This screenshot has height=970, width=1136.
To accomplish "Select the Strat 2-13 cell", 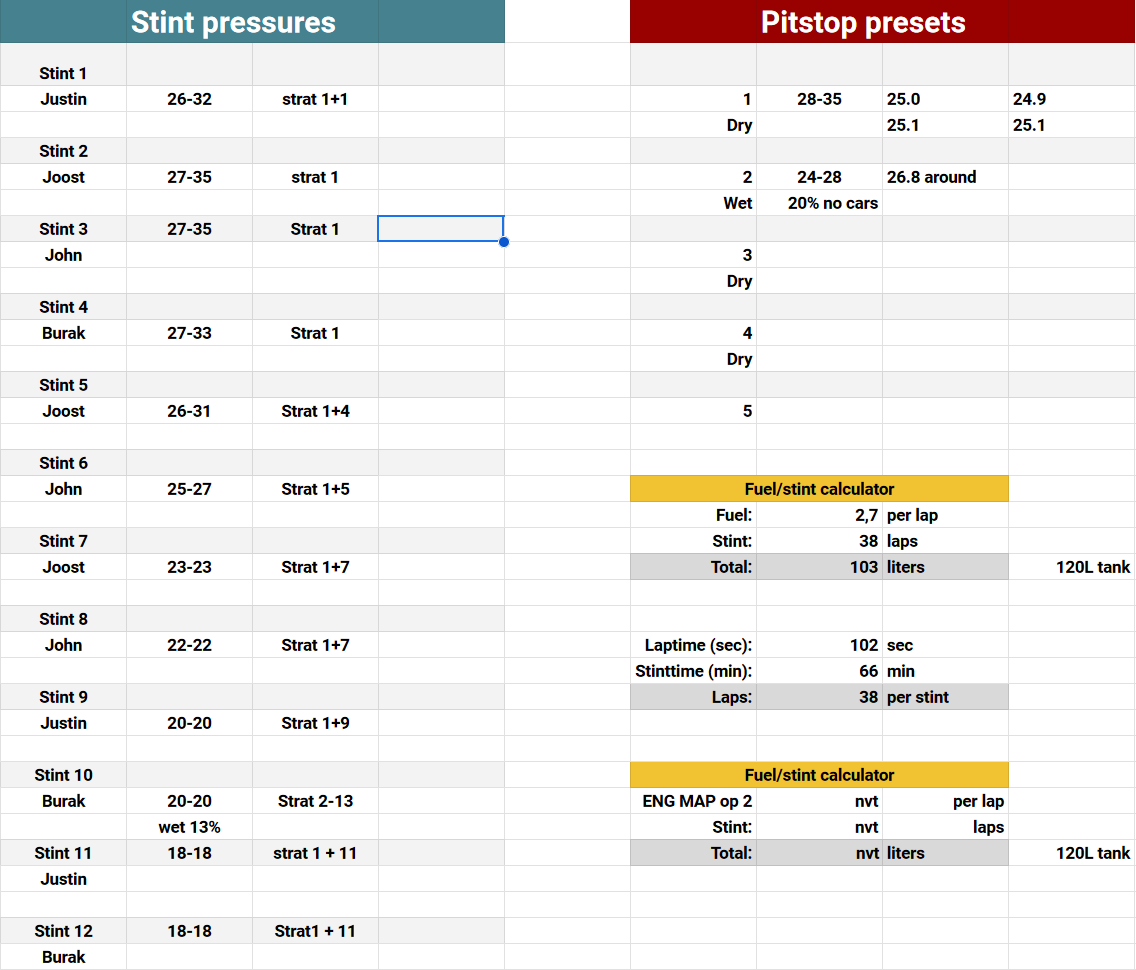I will pyautogui.click(x=315, y=801).
